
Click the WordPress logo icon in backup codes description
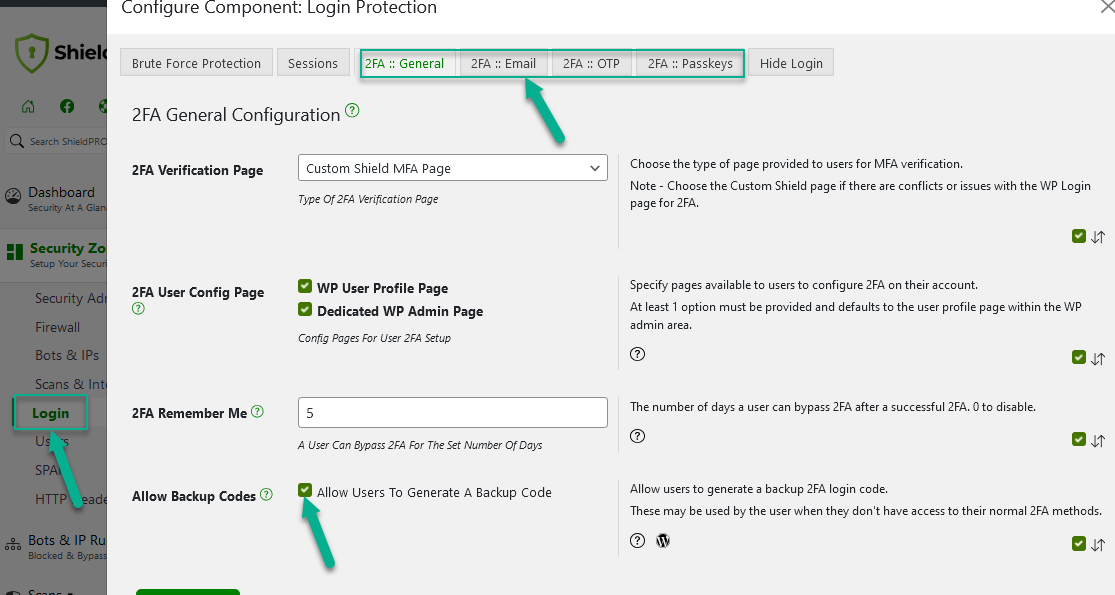click(662, 541)
